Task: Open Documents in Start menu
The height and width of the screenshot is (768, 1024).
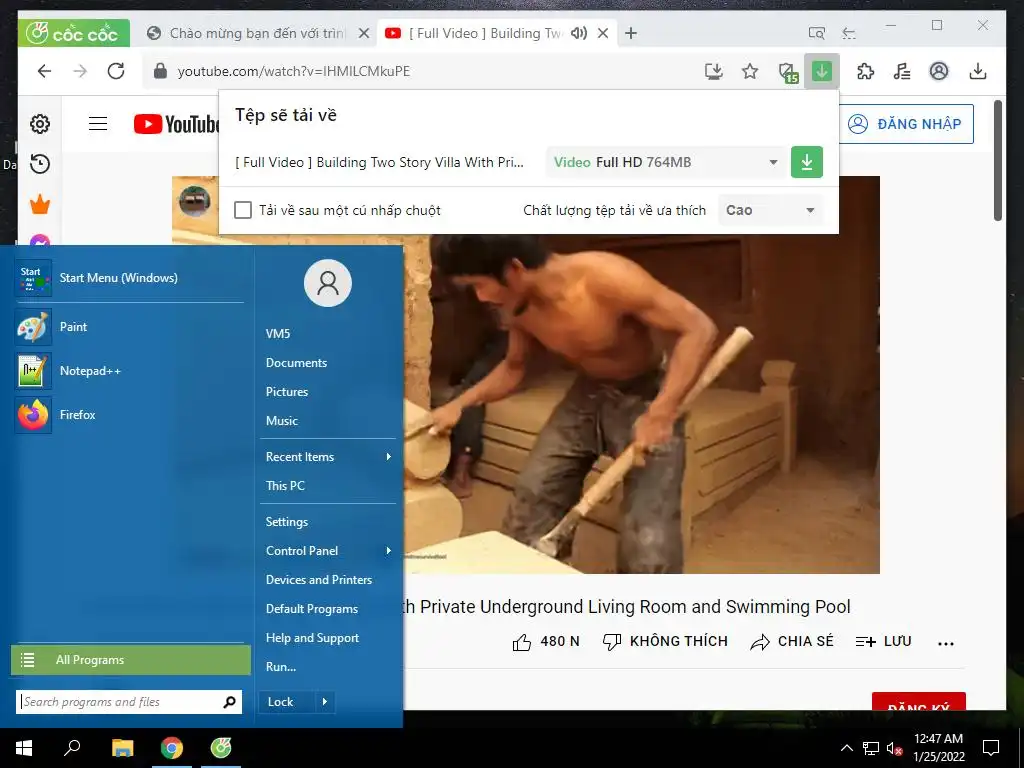Action: coord(296,362)
